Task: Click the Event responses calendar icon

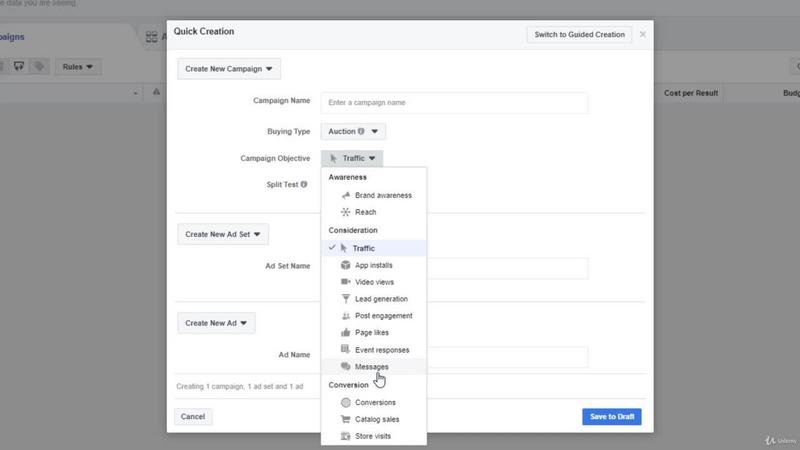Action: tap(345, 349)
